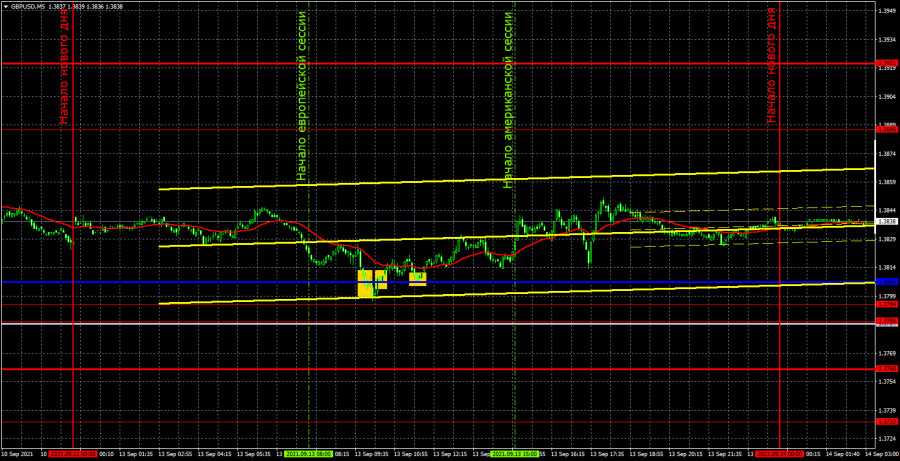The width and height of the screenshot is (900, 461).
Task: Select the upper yellow channel trend line
Action: click(x=500, y=179)
